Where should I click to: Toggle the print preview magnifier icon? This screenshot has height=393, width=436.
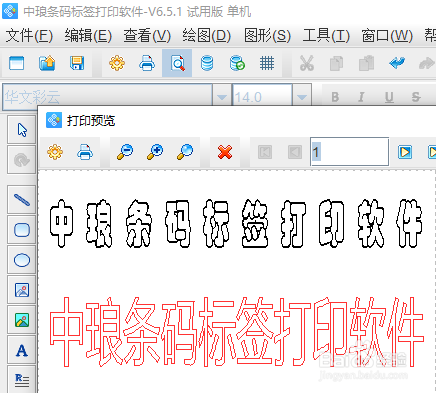tap(177, 63)
